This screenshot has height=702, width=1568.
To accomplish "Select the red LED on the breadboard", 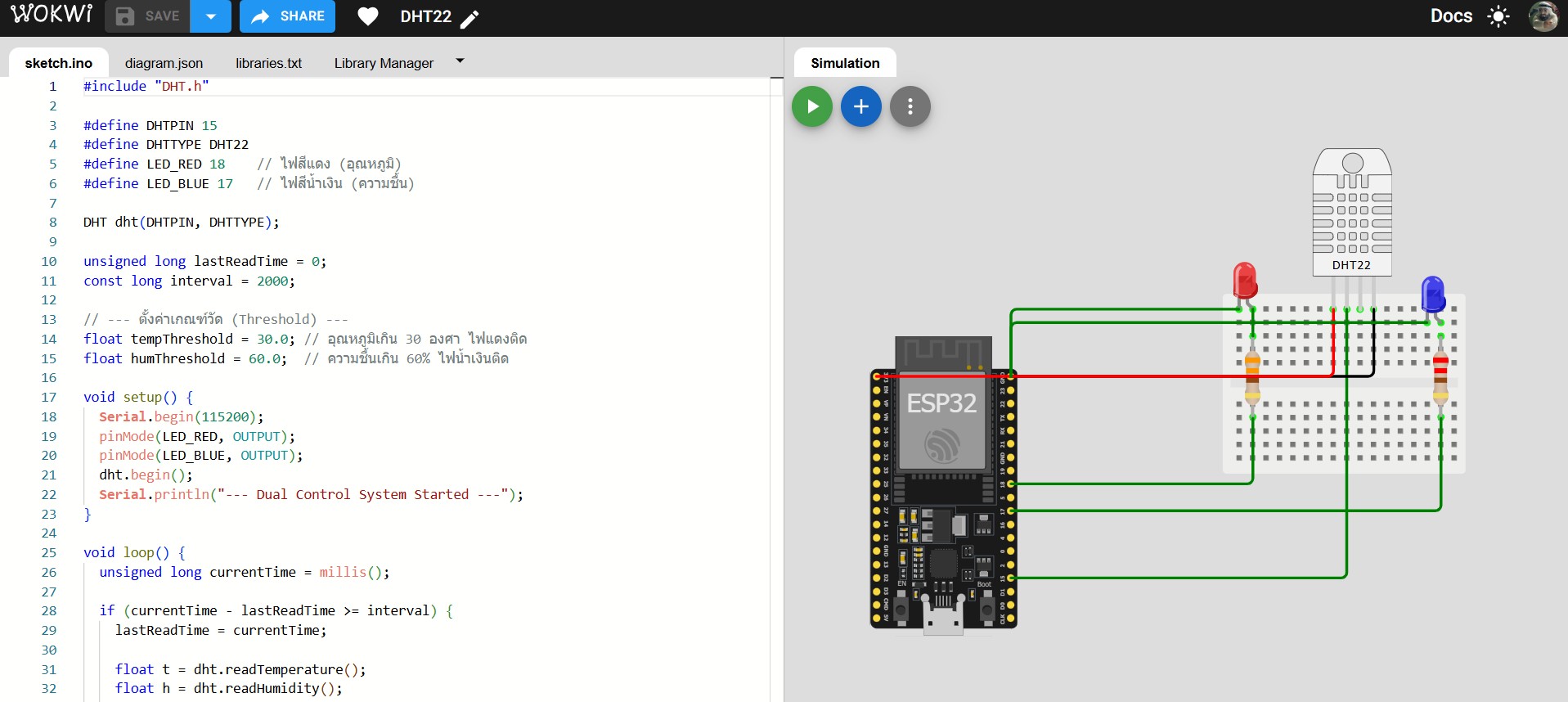I will 1244,281.
